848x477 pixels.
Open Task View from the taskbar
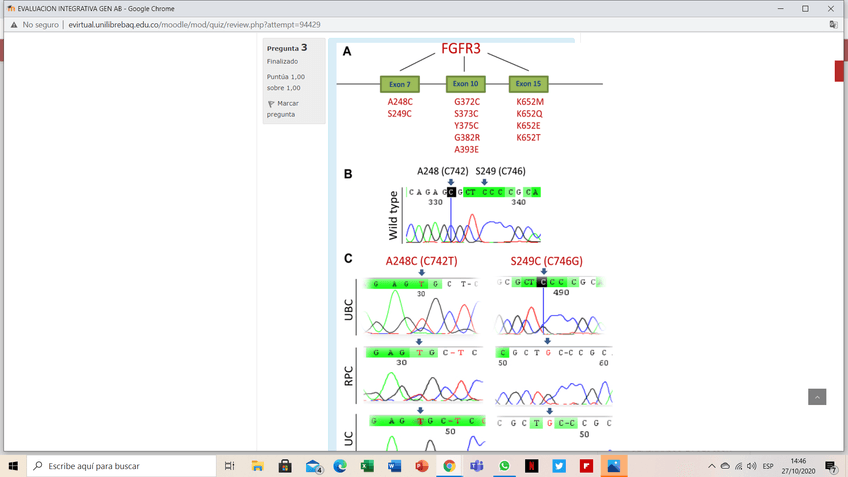(x=229, y=466)
